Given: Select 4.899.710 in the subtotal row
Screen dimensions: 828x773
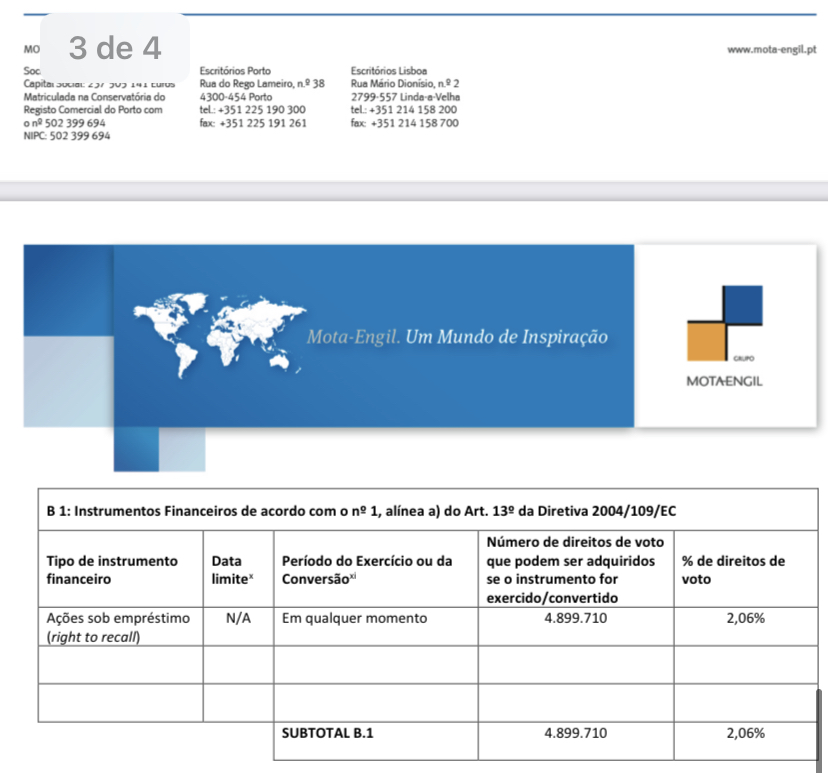Looking at the screenshot, I should click(x=576, y=733).
